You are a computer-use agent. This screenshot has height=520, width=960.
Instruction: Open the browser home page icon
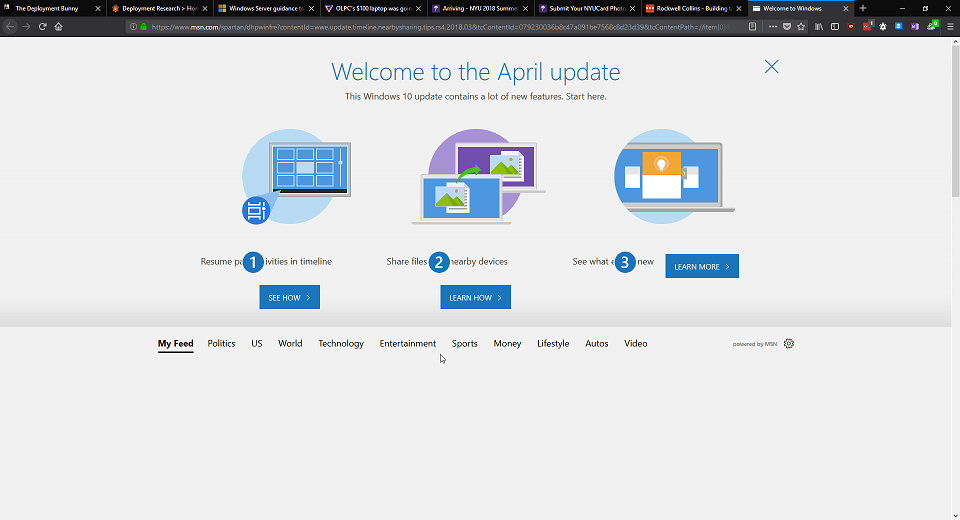point(58,26)
